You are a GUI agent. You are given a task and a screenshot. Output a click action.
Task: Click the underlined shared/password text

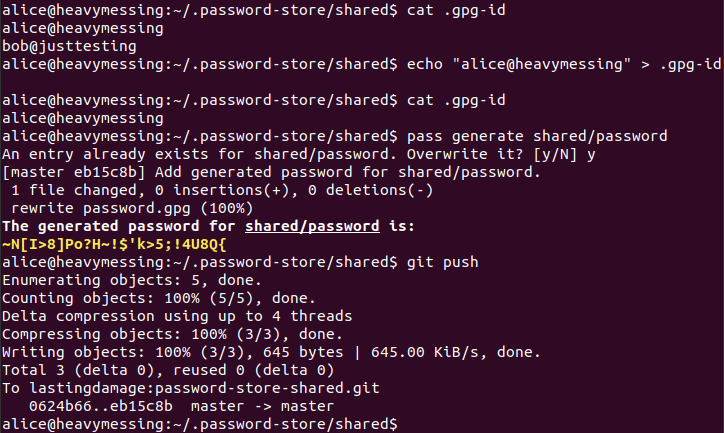(x=312, y=226)
